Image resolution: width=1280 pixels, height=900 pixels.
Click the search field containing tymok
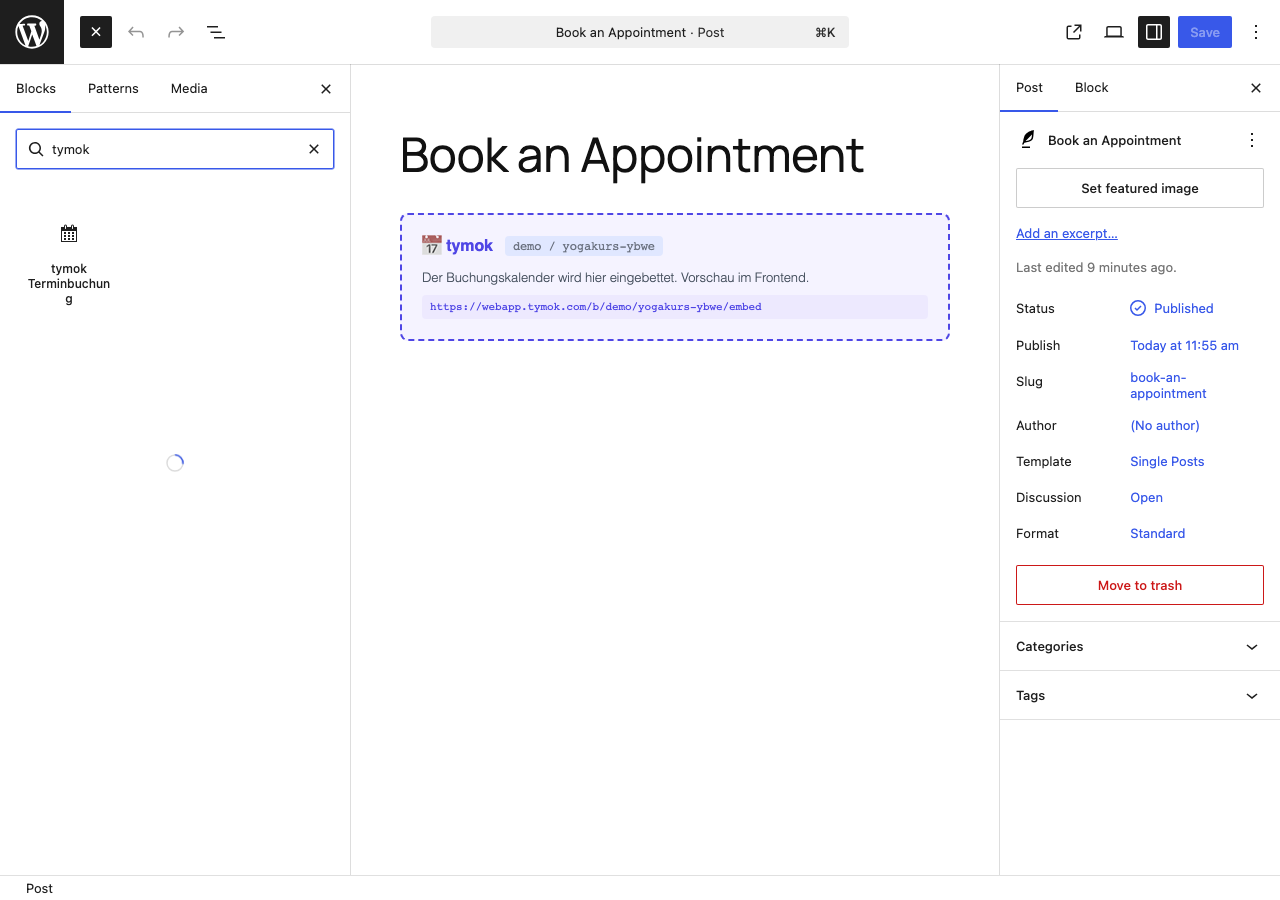[175, 149]
